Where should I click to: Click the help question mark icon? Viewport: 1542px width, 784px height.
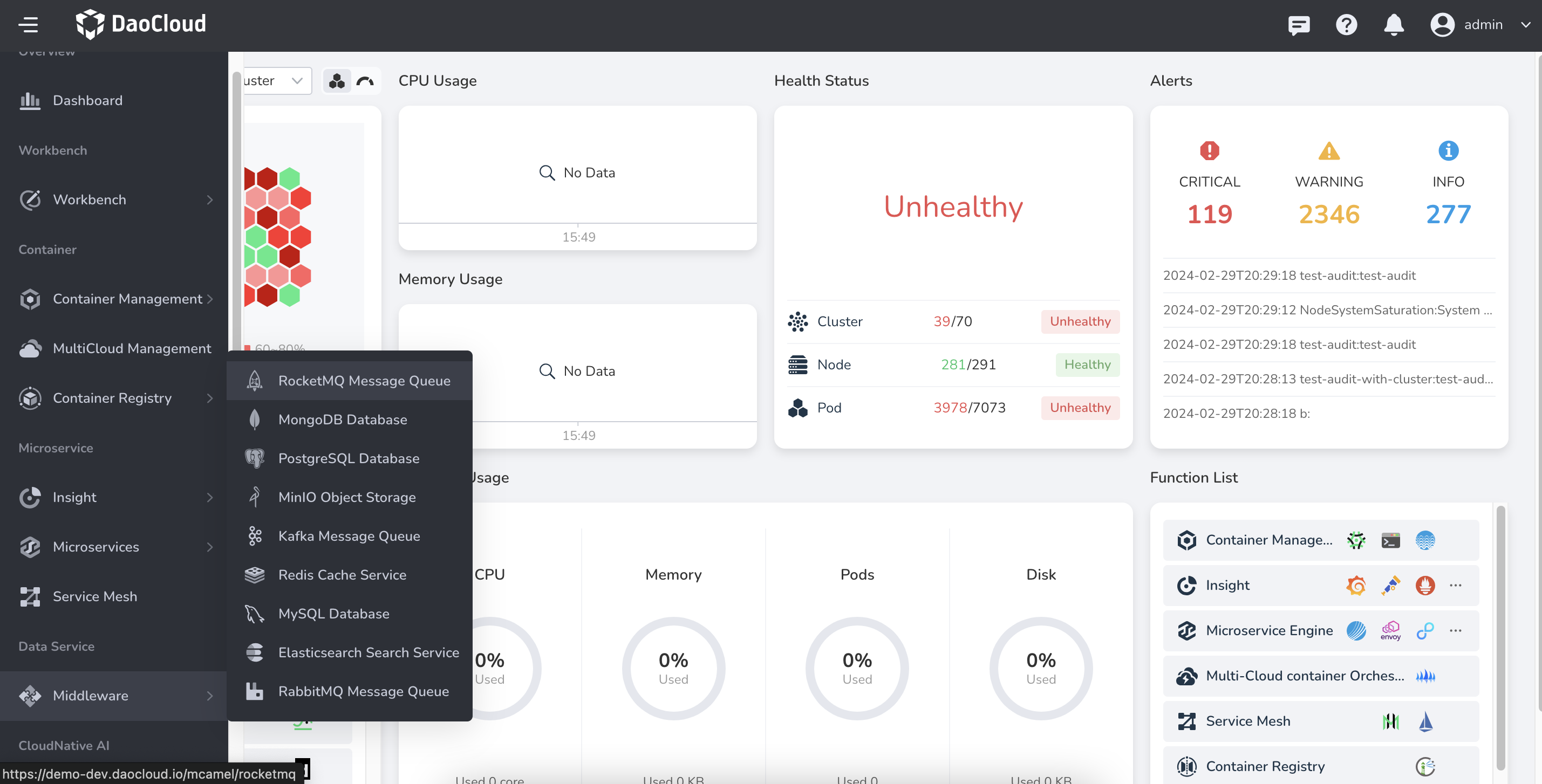1346,24
